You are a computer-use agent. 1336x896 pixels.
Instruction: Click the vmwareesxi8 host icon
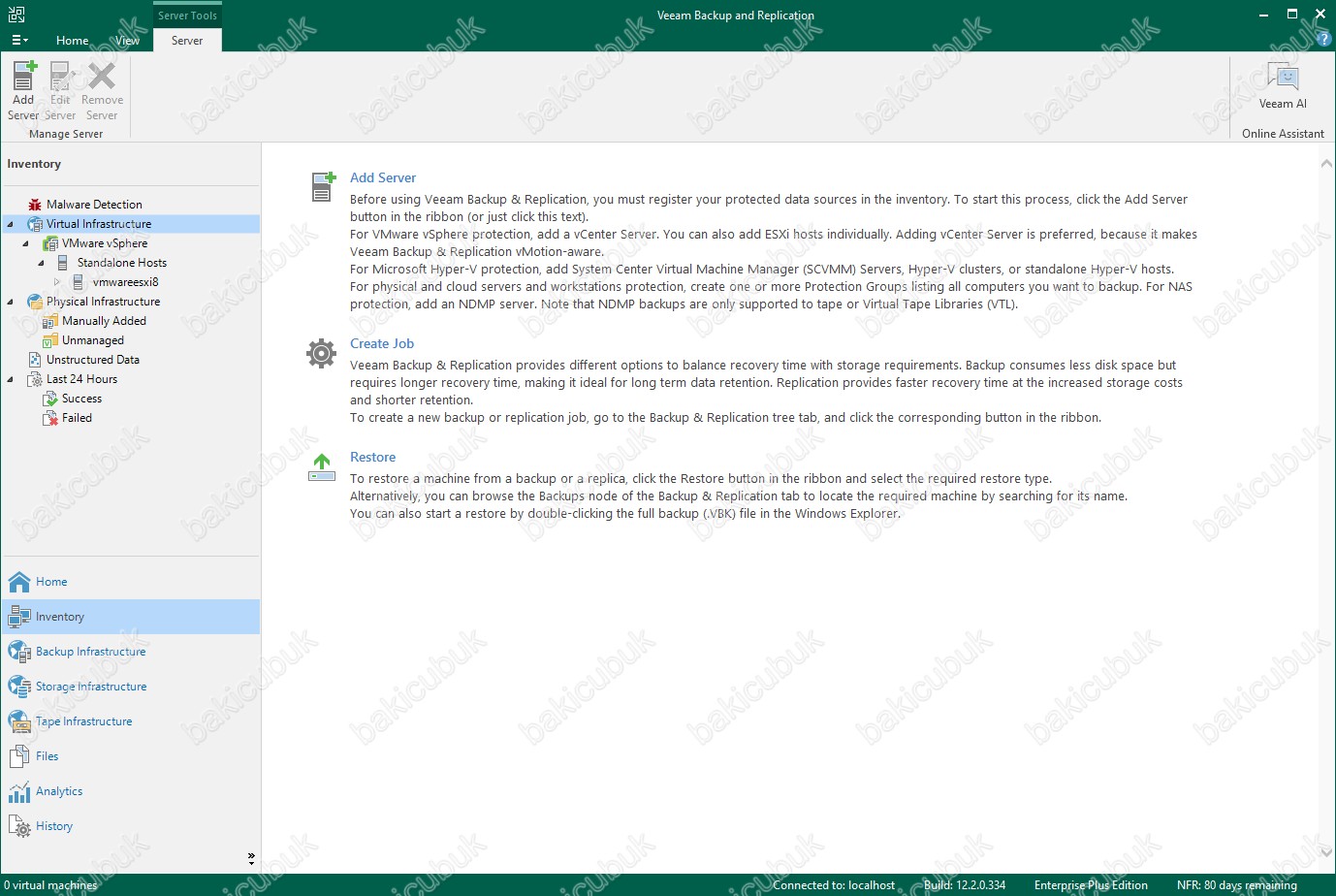click(x=79, y=282)
